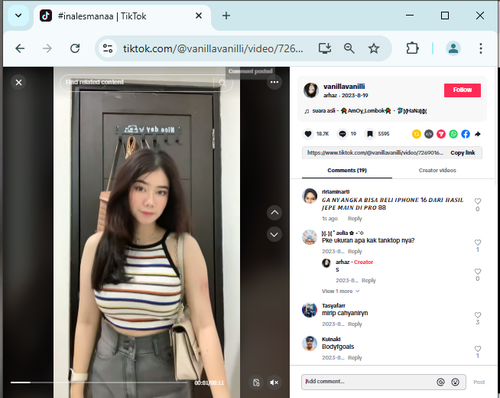Switch to the Creator videos tab

[437, 170]
